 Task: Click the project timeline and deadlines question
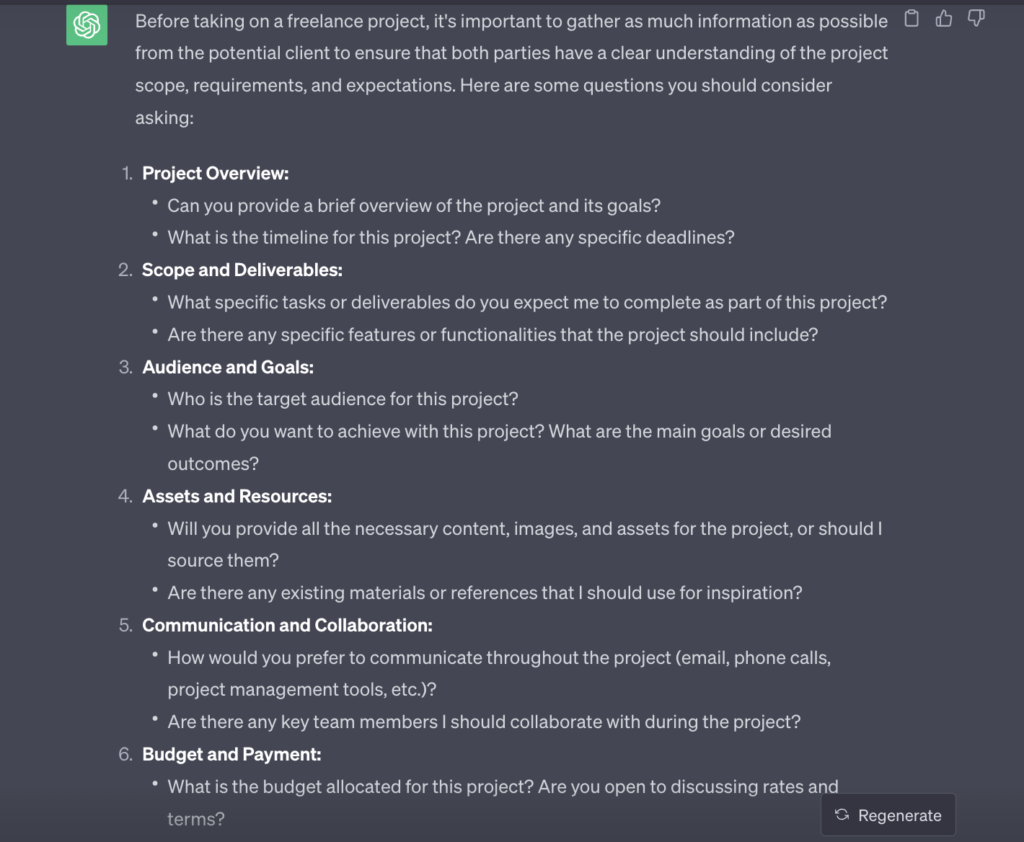pyautogui.click(x=451, y=238)
